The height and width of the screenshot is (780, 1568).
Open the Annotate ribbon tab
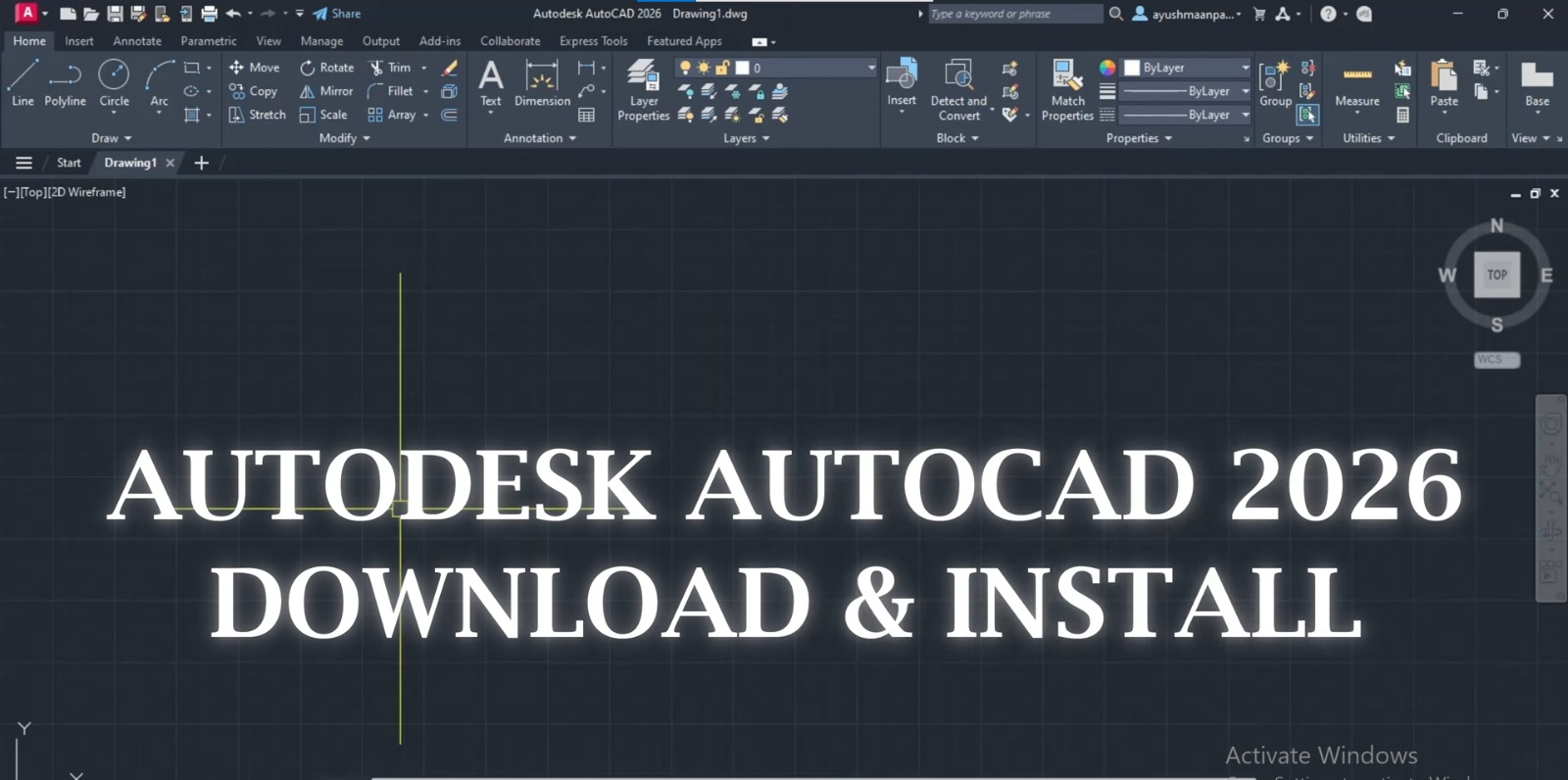(137, 41)
